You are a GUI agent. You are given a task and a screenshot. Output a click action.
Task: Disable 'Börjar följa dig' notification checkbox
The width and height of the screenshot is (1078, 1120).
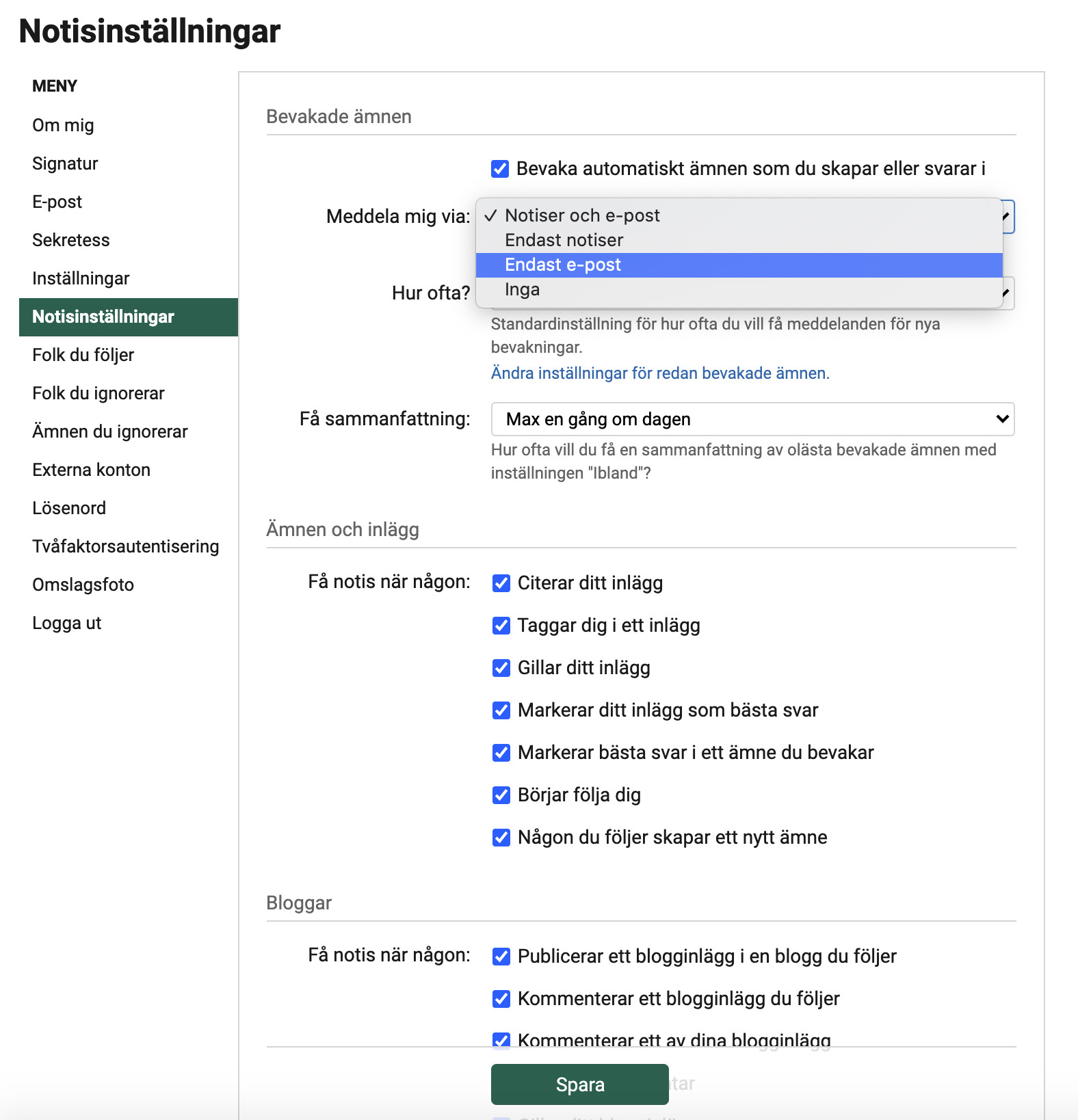[501, 795]
